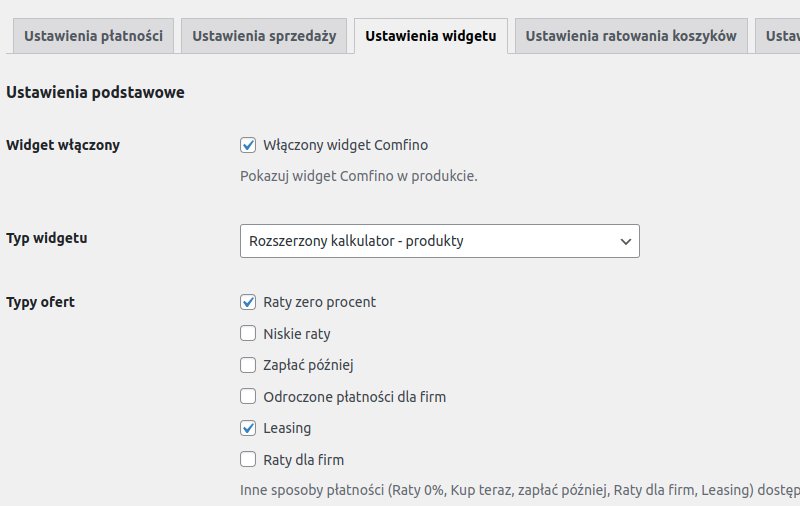Disable Raty zero procent offer
Viewport: 800px width, 506px height.
pos(248,302)
